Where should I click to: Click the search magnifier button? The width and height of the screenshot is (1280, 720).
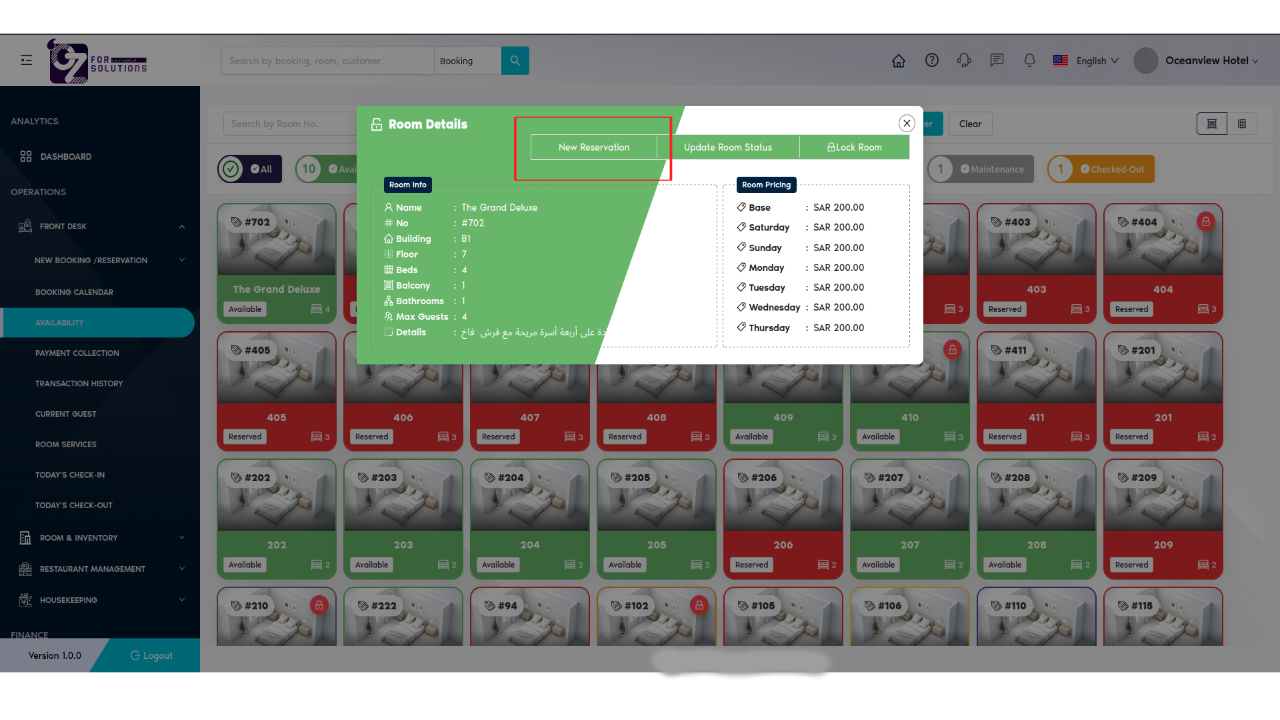tap(515, 61)
